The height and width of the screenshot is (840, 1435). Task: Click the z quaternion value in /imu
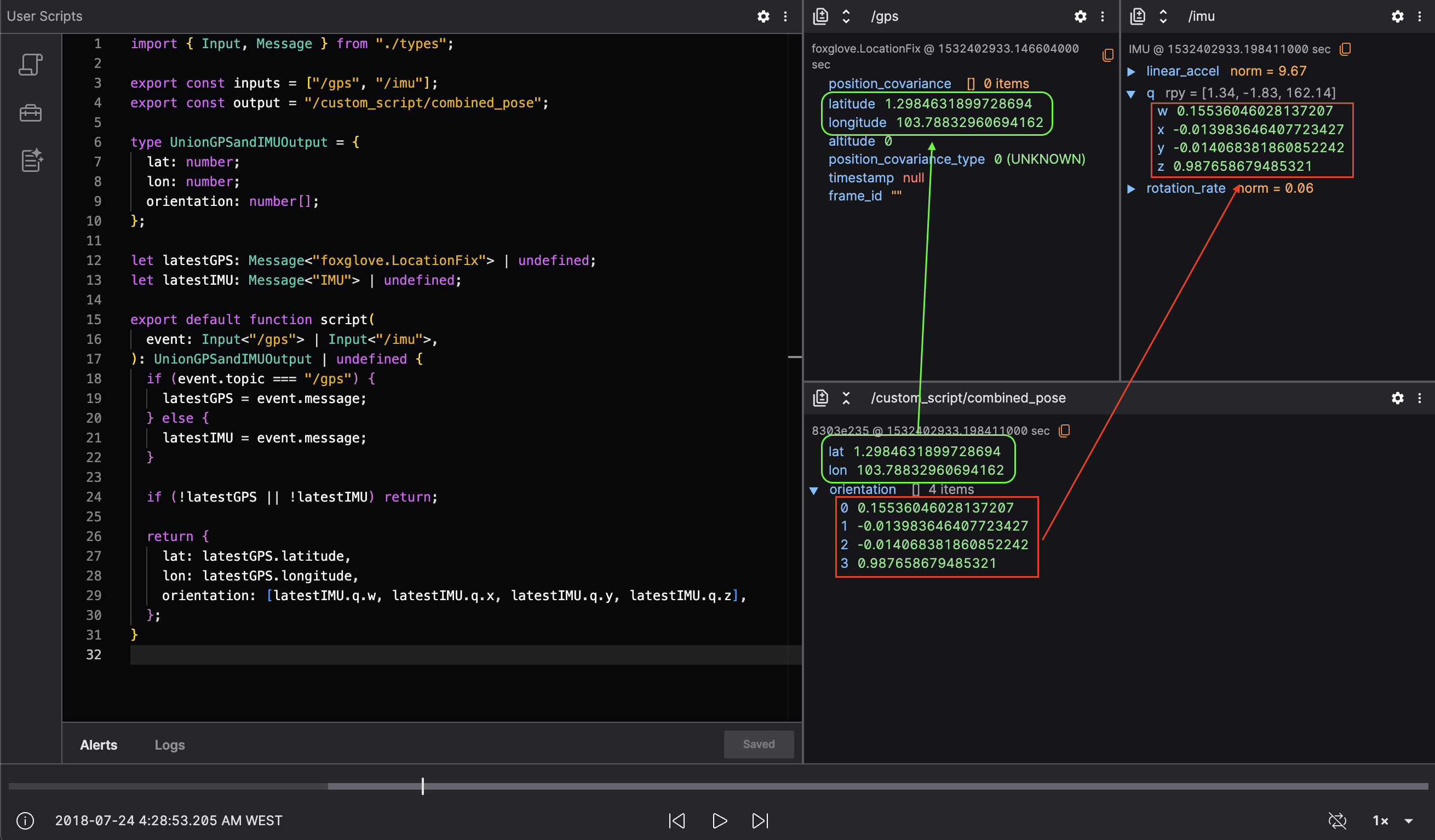[1243, 166]
